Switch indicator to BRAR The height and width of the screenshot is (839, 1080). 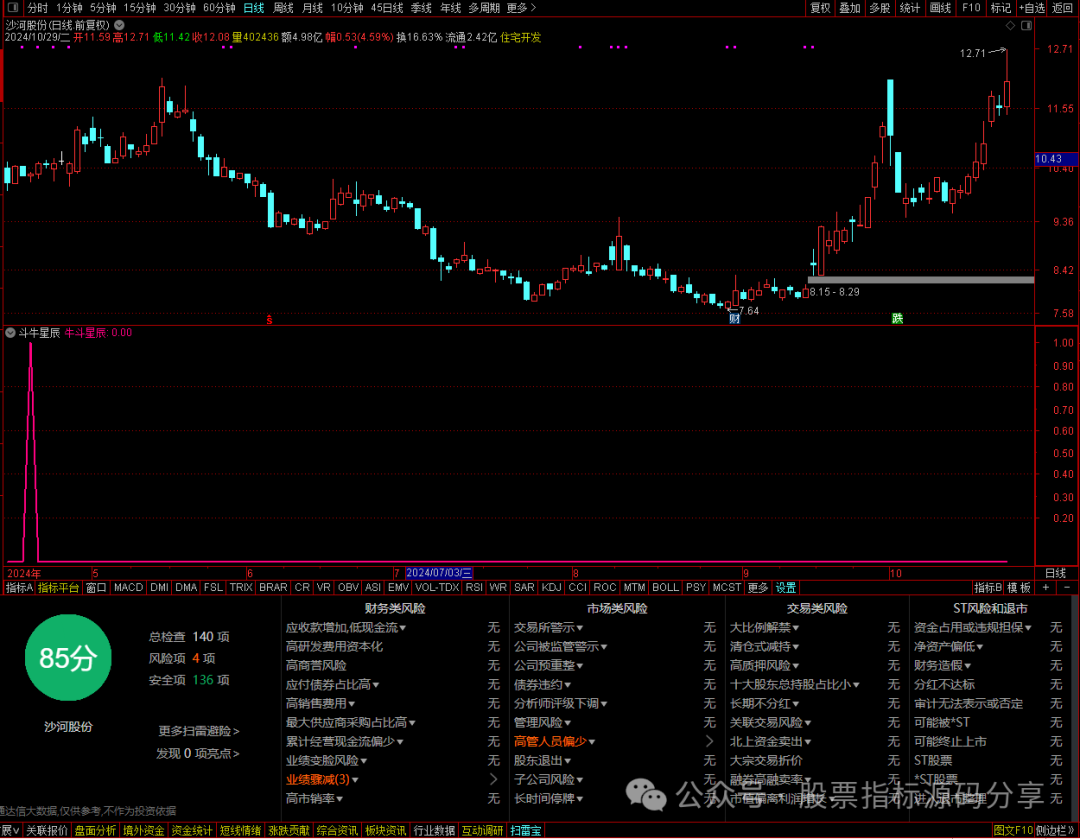[x=273, y=588]
